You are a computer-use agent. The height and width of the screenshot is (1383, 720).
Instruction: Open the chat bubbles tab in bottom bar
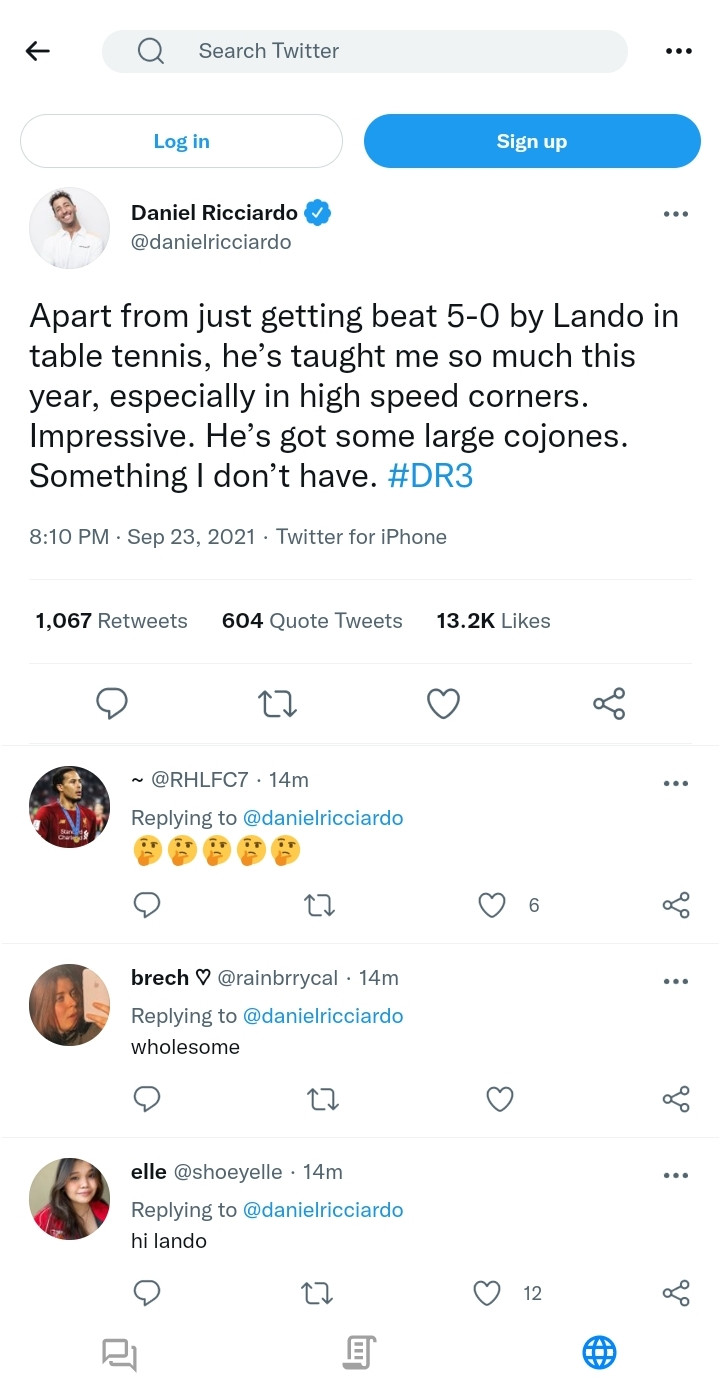[x=119, y=1354]
